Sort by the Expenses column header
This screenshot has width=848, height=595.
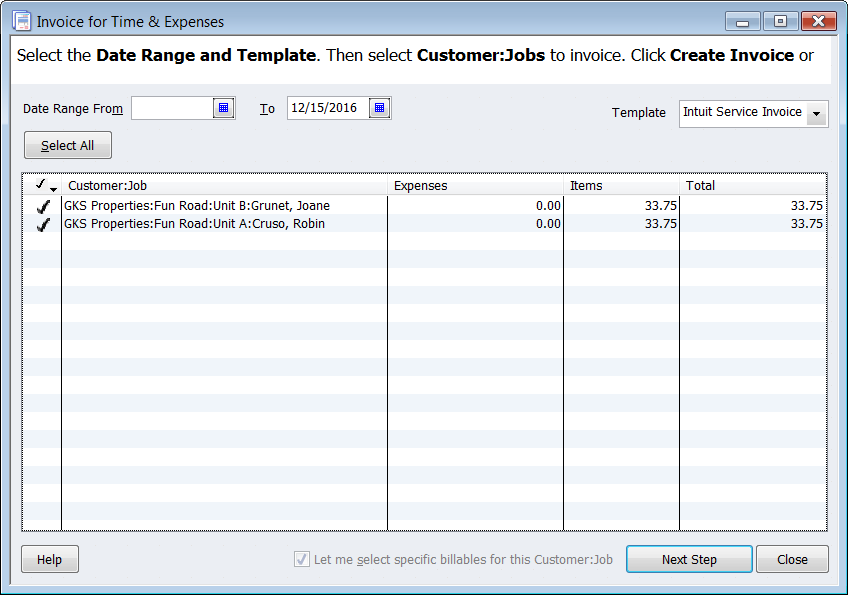click(x=475, y=186)
